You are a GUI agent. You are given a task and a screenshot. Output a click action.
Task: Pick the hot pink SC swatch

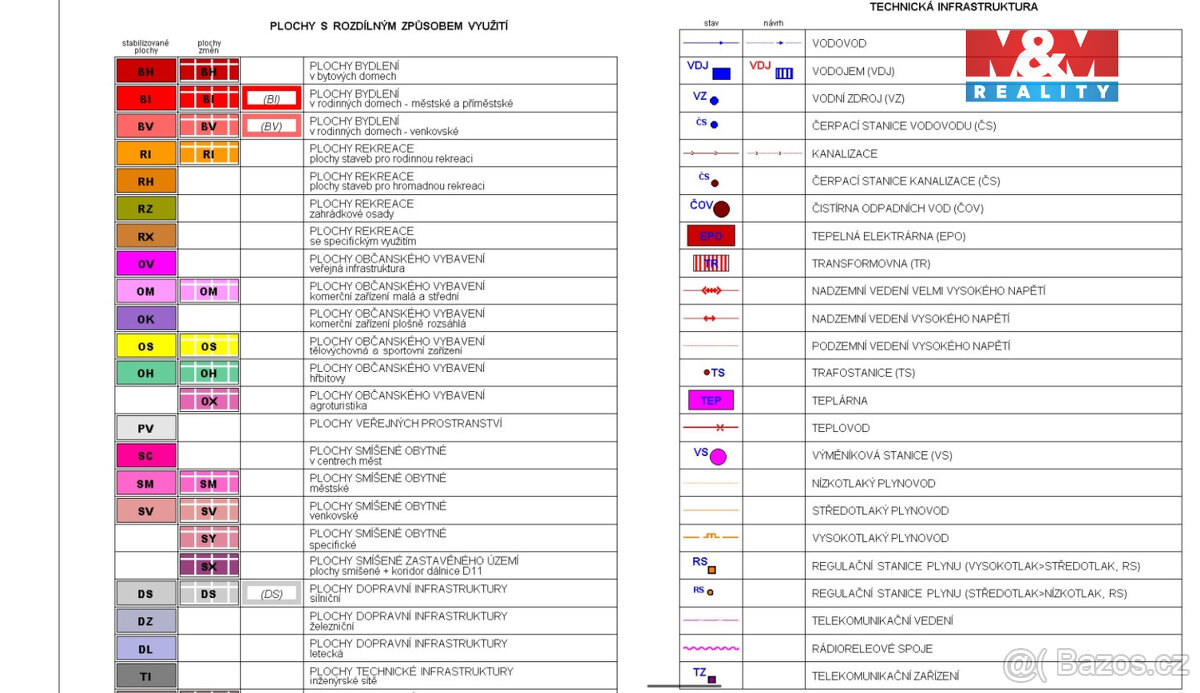(x=146, y=456)
